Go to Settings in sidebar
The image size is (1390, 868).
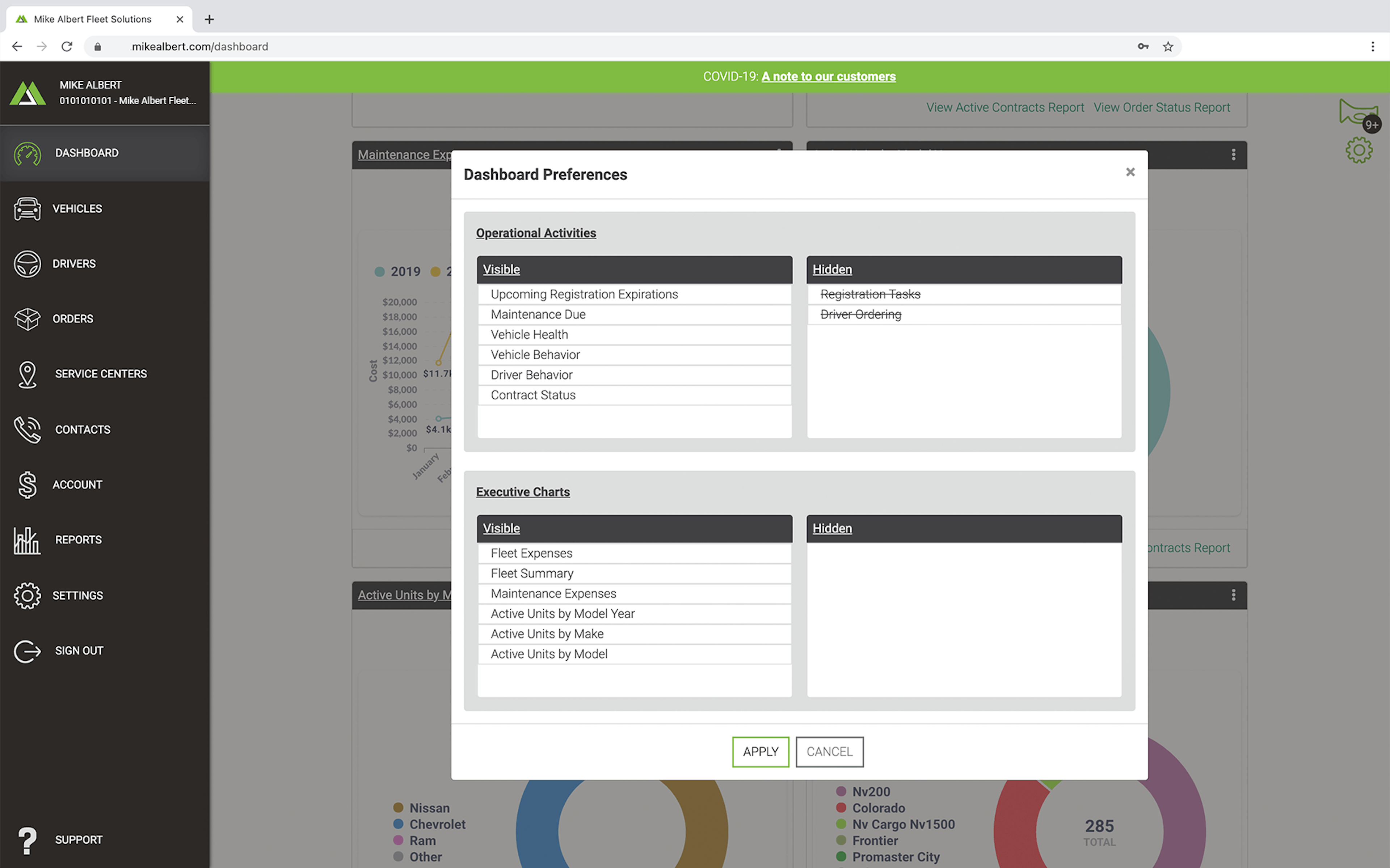pyautogui.click(x=77, y=595)
